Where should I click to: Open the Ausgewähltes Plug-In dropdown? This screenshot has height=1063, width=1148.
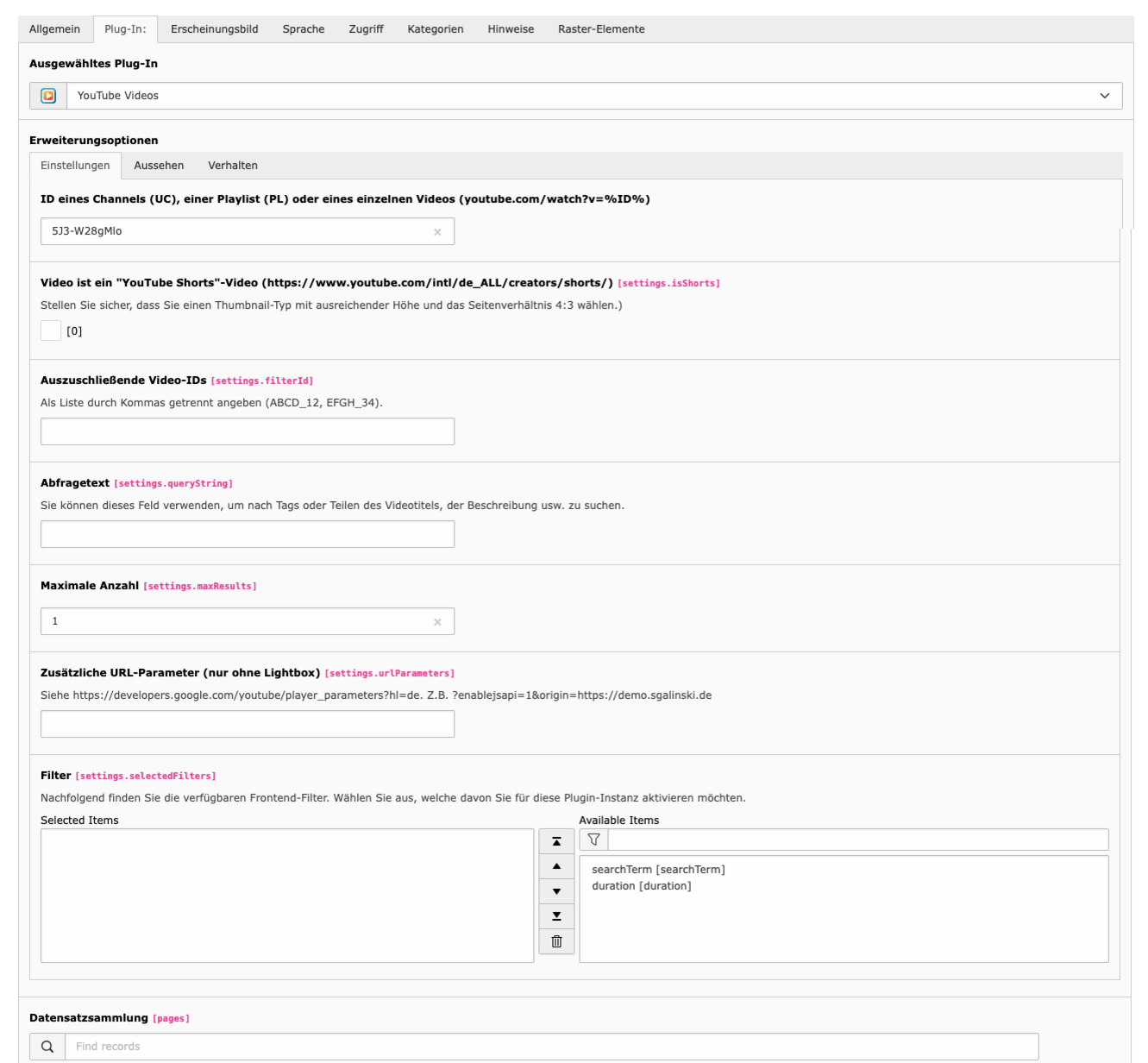pos(1105,95)
